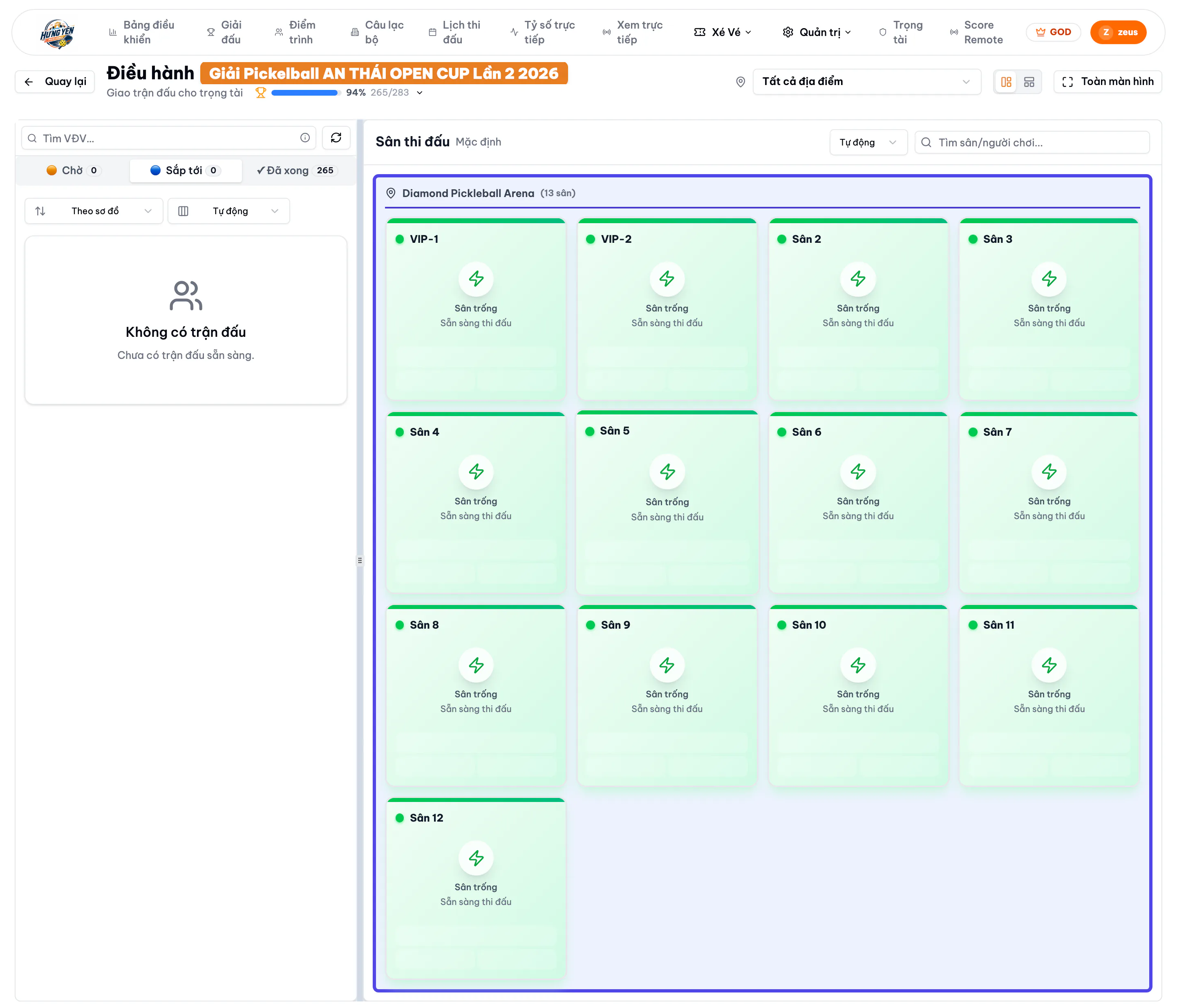Click lightning icon on Sân 5 card
The width and height of the screenshot is (1177, 1008).
667,472
